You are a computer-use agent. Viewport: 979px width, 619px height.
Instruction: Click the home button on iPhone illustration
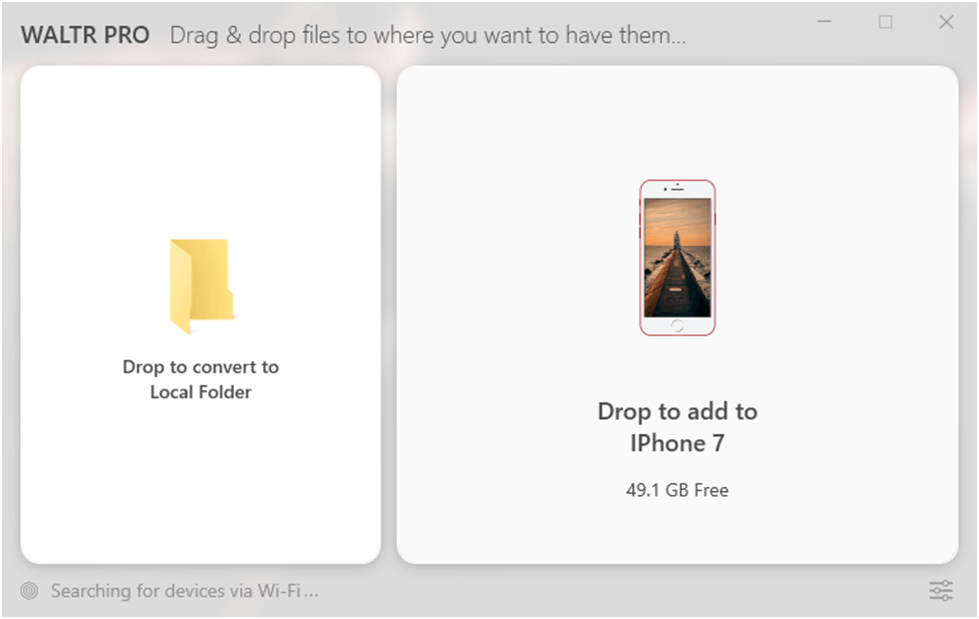coord(677,325)
